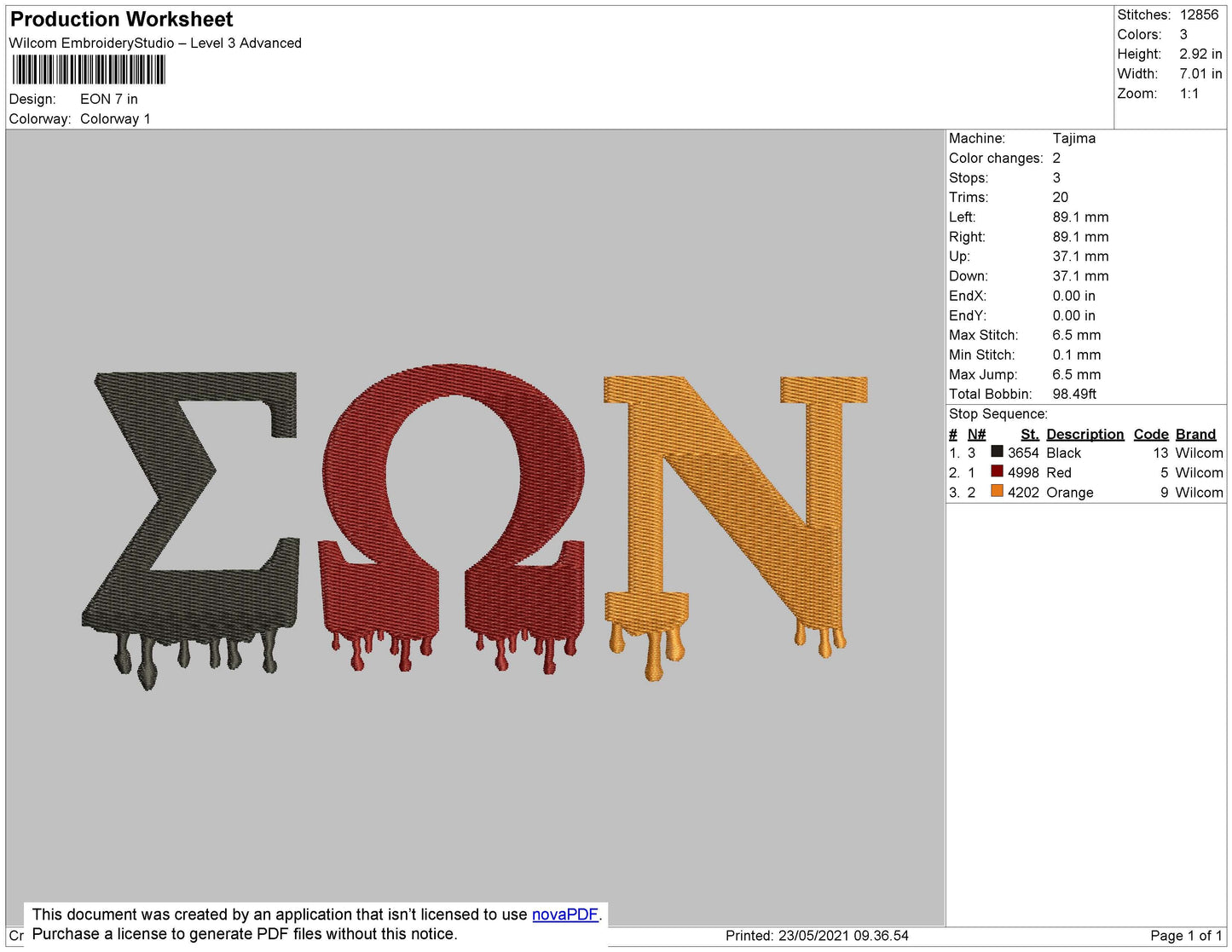Click the width value '7.01 in'
This screenshot has width=1232, height=952.
tap(1200, 74)
